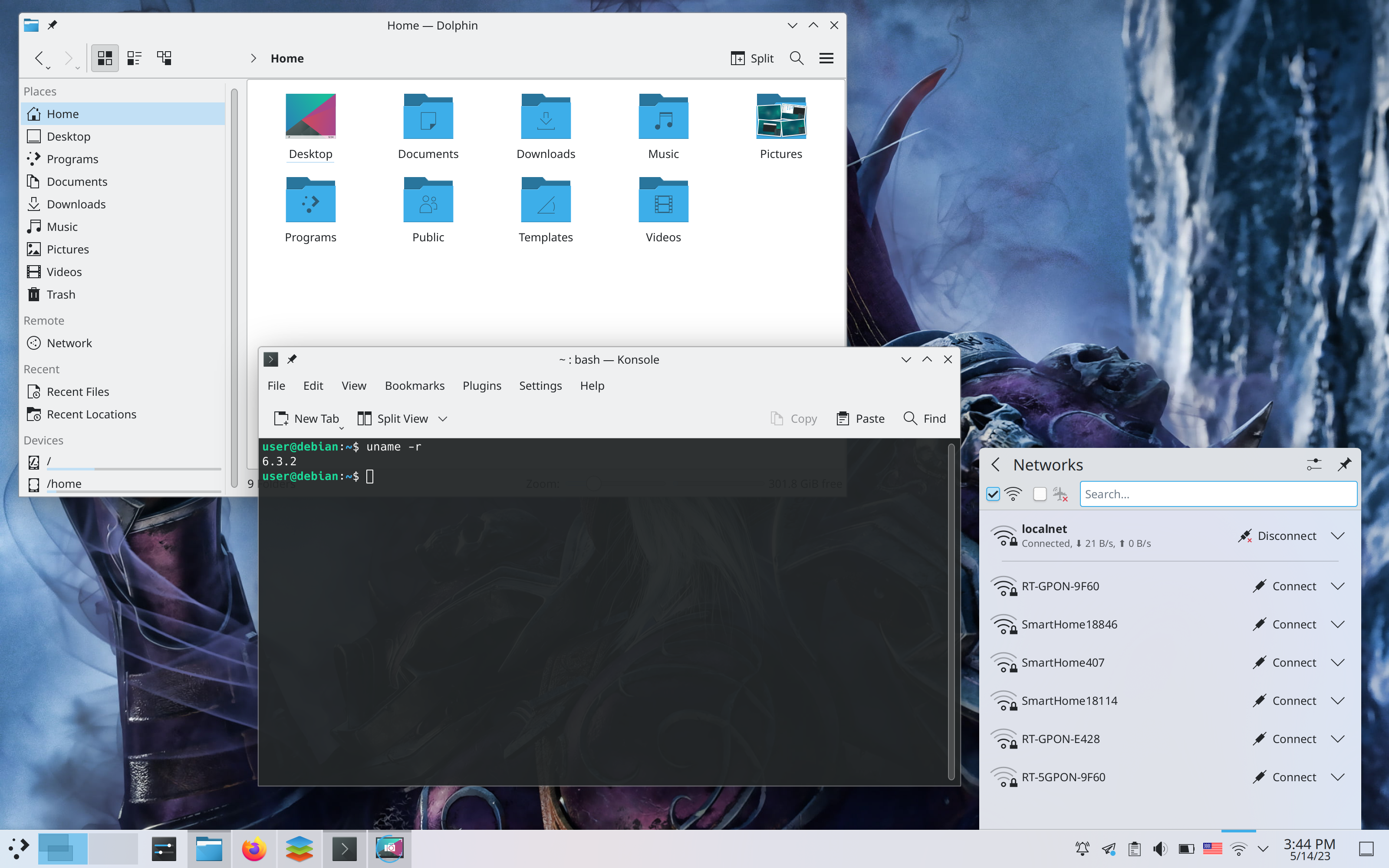Image resolution: width=1389 pixels, height=868 pixels.
Task: Open the Plugins menu in Konsole
Action: (482, 385)
